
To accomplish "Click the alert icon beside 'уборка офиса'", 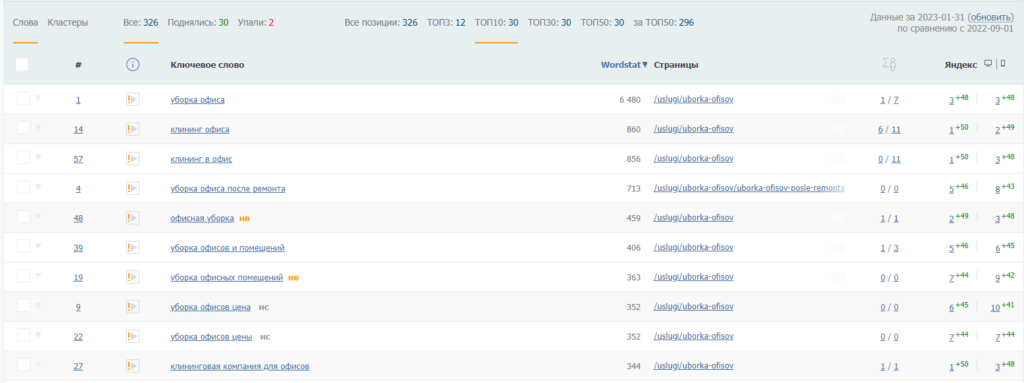I will [x=133, y=99].
